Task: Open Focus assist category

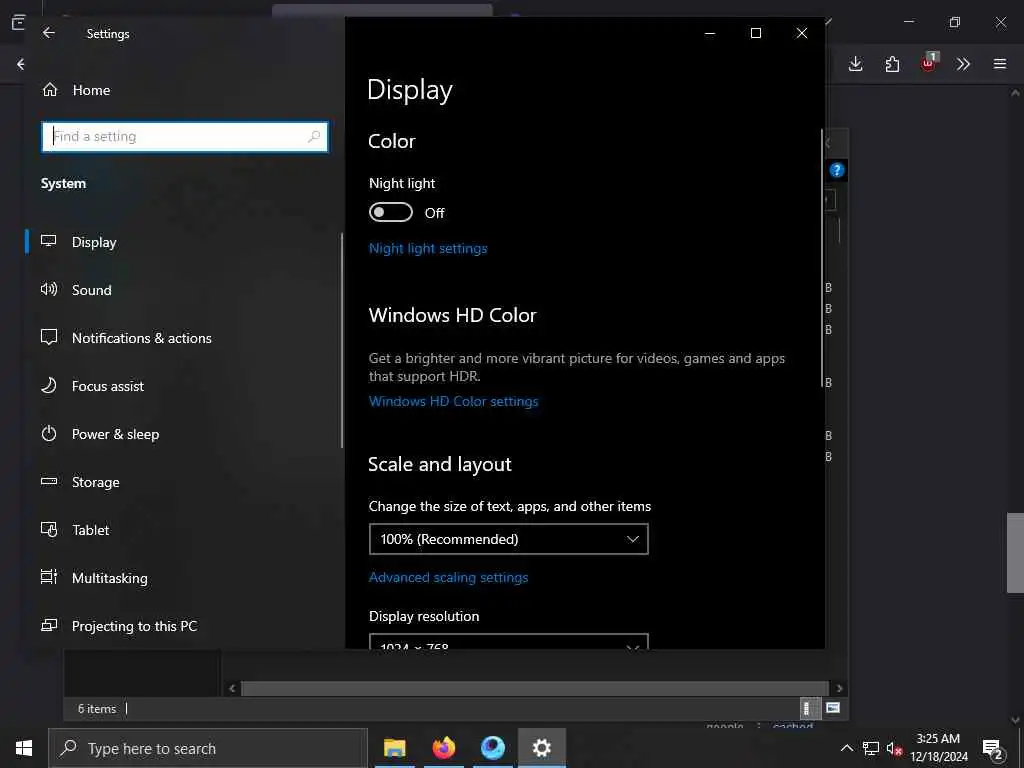Action: (183, 386)
